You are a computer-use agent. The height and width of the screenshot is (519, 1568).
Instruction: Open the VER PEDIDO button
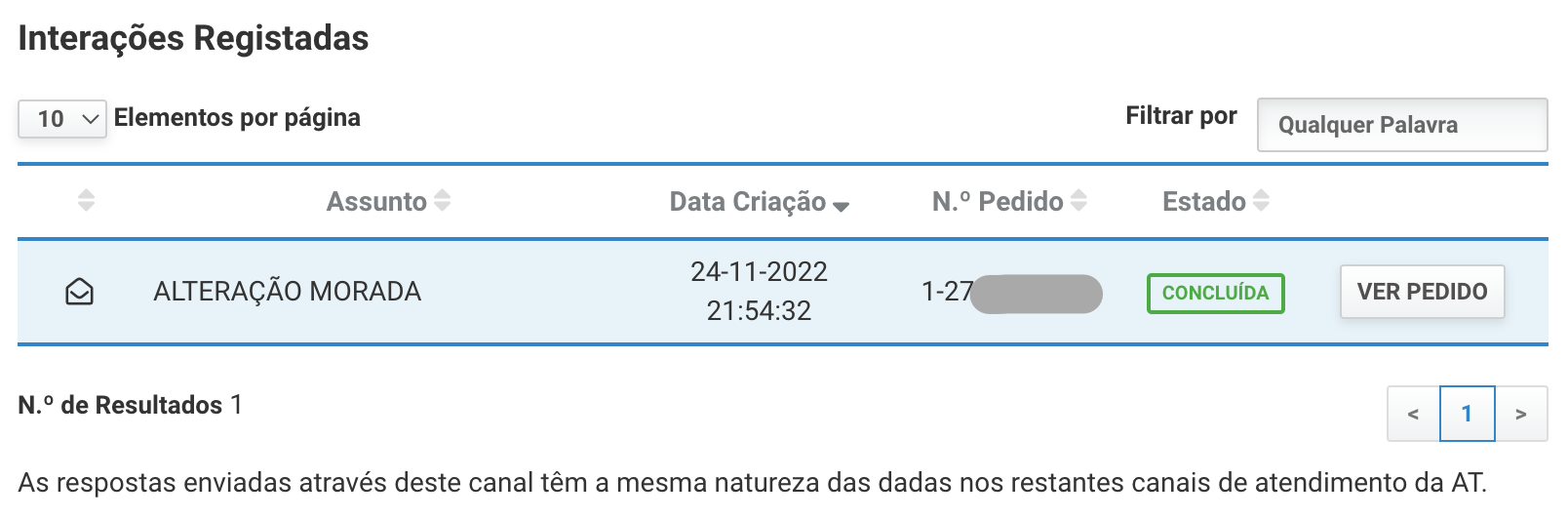tap(1423, 292)
